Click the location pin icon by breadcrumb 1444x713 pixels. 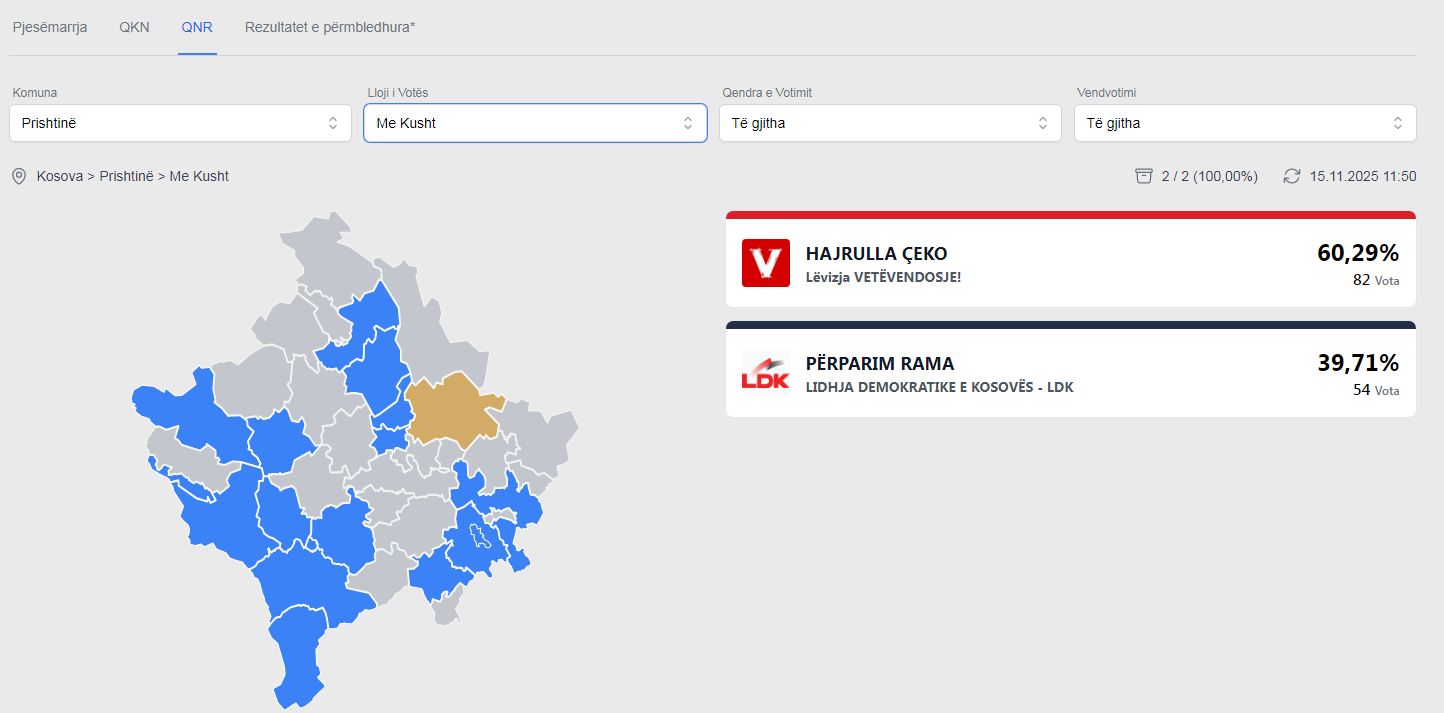(x=18, y=176)
